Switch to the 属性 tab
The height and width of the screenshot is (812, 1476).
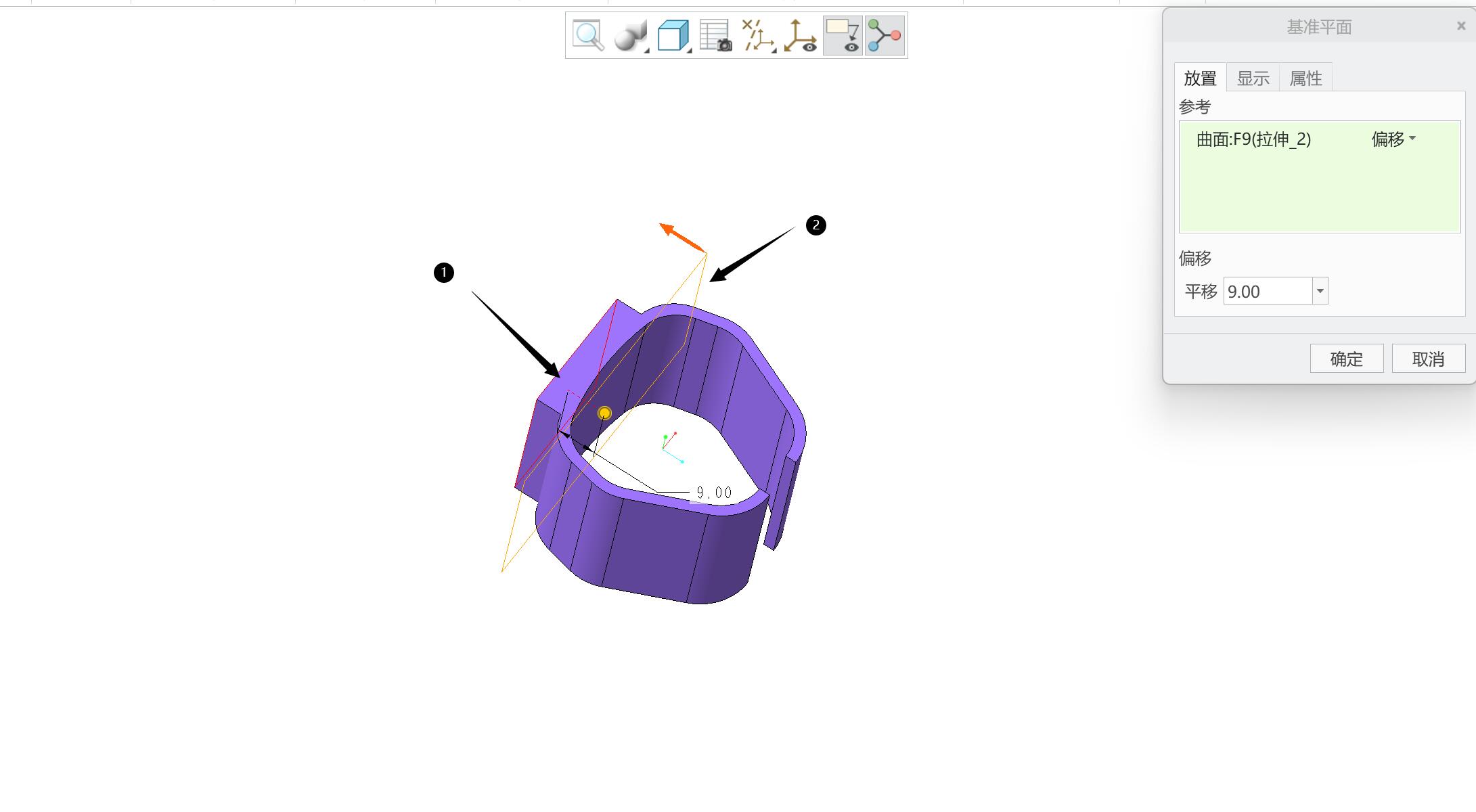click(1305, 78)
